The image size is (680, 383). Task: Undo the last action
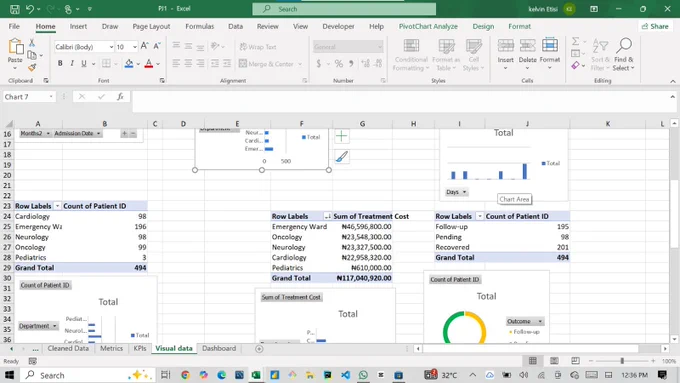point(29,9)
